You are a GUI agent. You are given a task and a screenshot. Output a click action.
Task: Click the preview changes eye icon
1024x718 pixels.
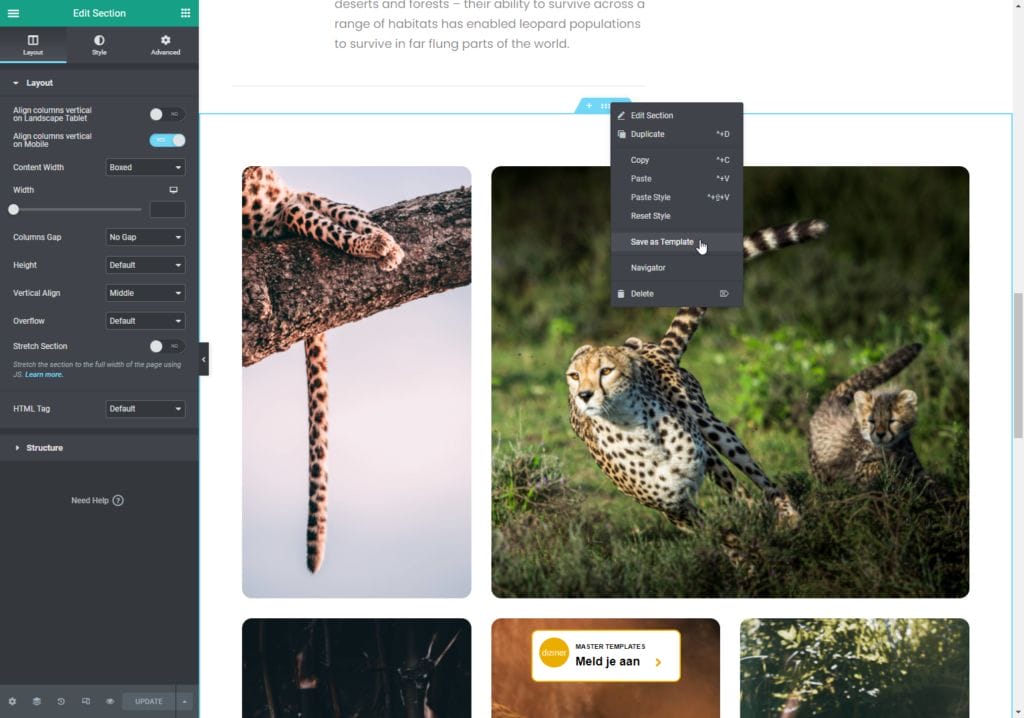coord(110,701)
